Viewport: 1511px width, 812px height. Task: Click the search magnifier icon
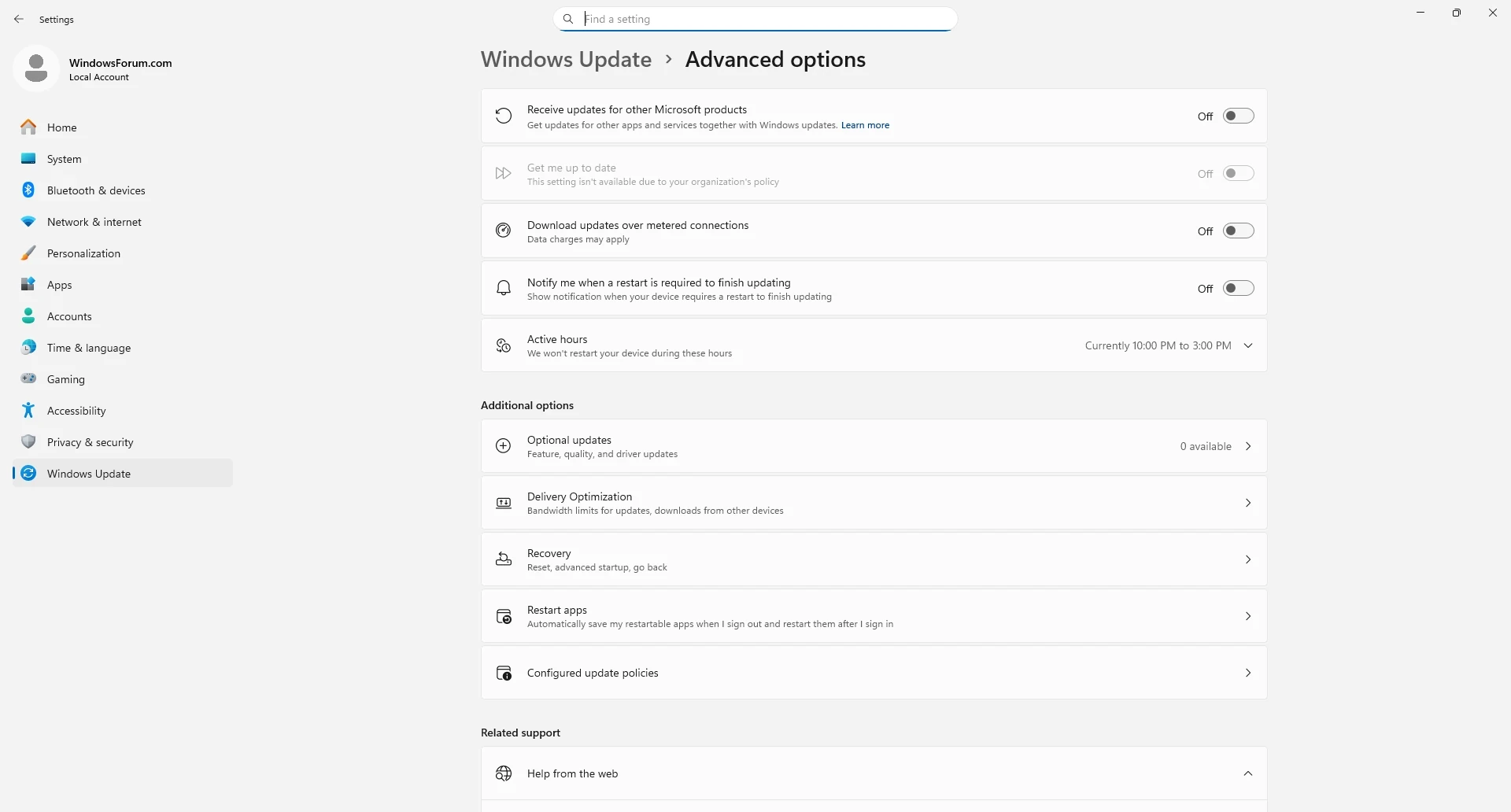pos(568,19)
